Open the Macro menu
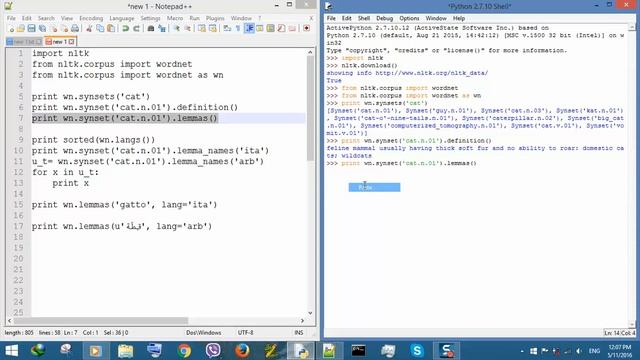Viewport: 640px width, 360px height. pos(175,18)
